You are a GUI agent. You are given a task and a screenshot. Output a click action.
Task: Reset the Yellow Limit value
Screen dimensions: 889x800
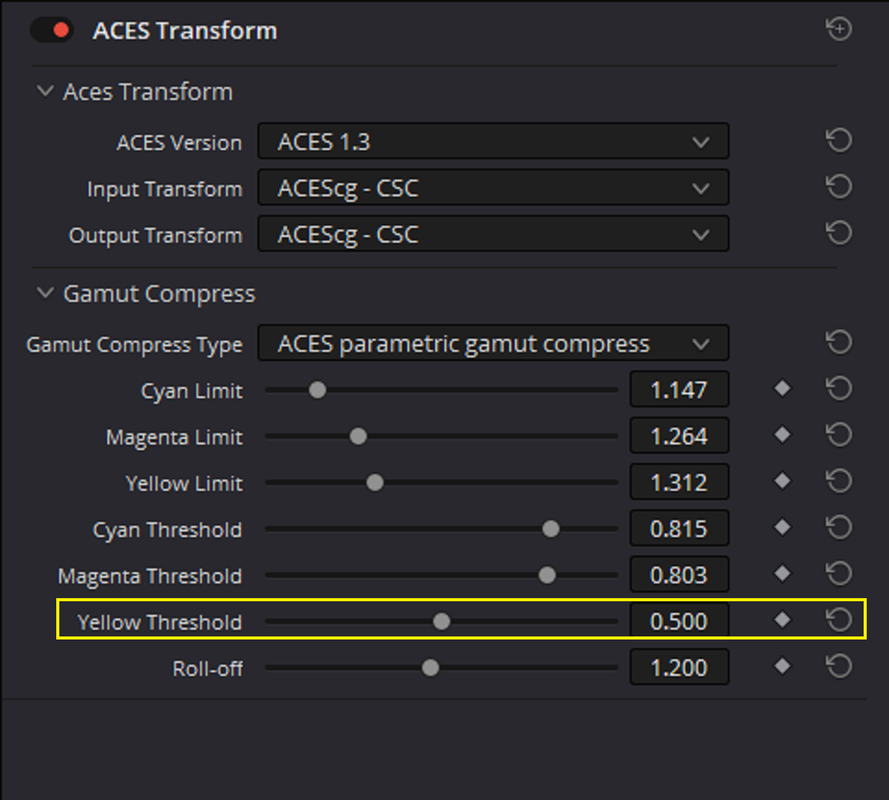[839, 481]
